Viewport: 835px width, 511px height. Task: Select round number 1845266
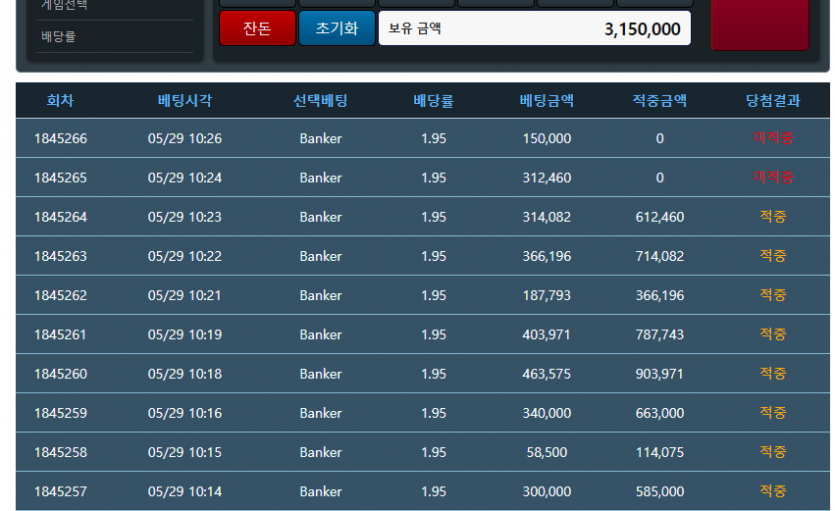61,138
